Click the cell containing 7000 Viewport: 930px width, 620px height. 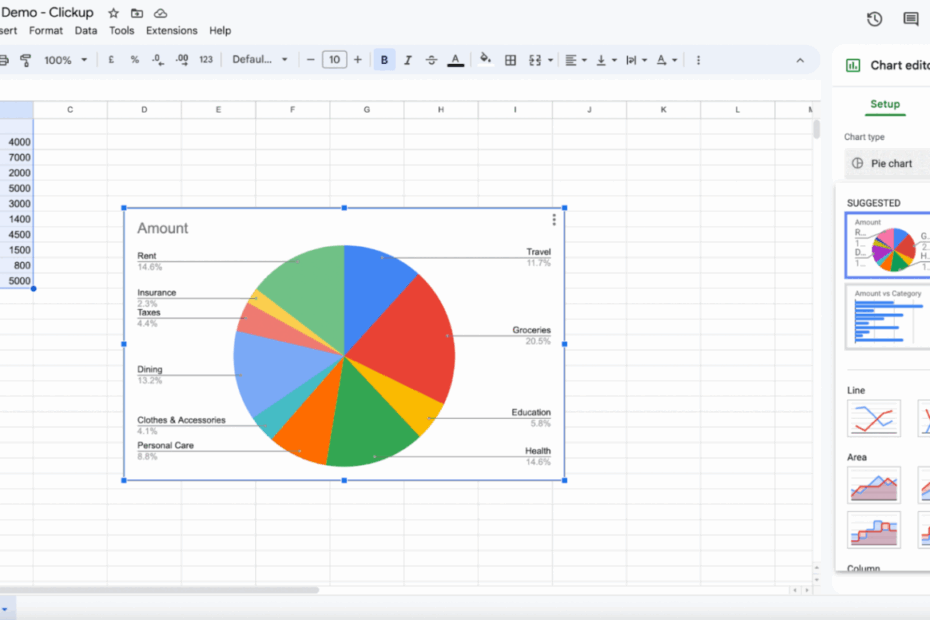coord(17,157)
